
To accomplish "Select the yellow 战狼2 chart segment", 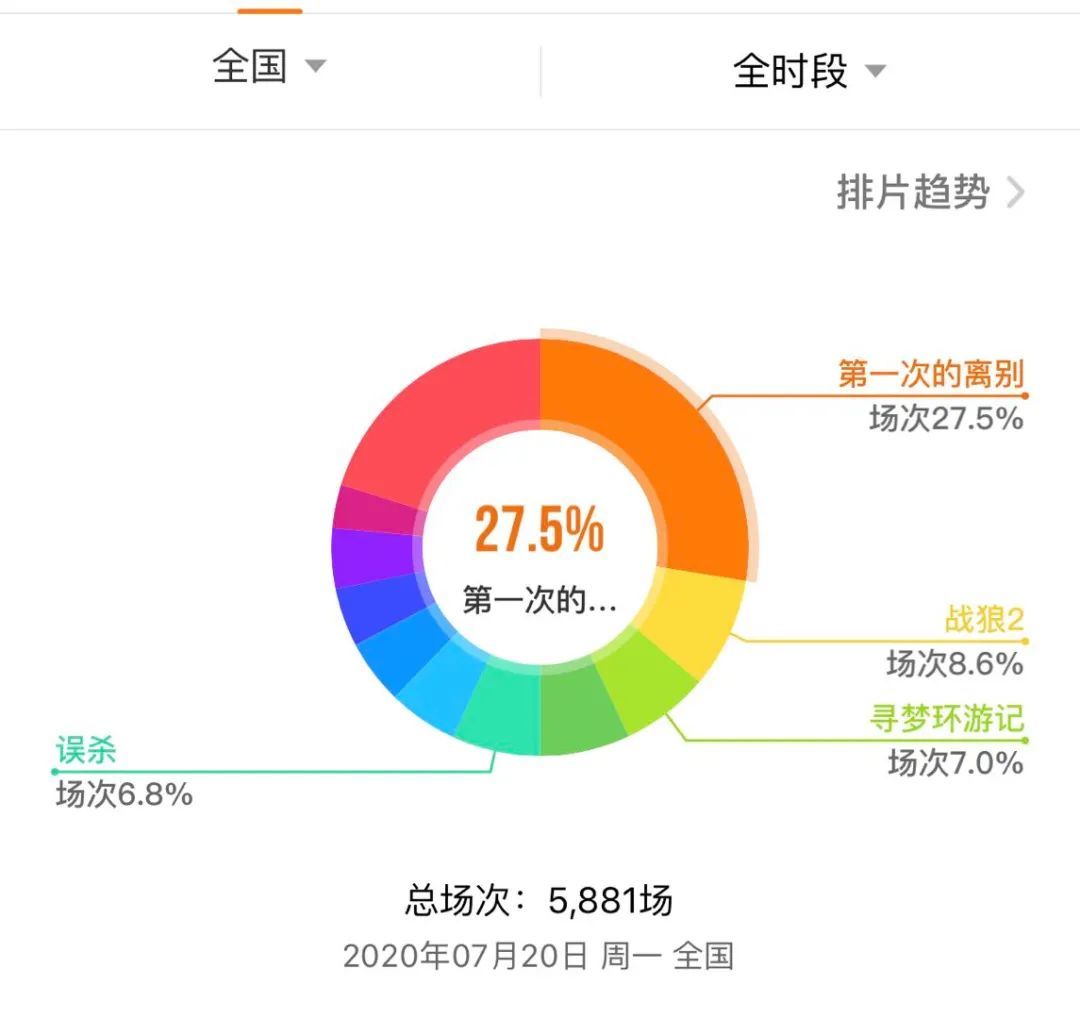I will pyautogui.click(x=690, y=610).
